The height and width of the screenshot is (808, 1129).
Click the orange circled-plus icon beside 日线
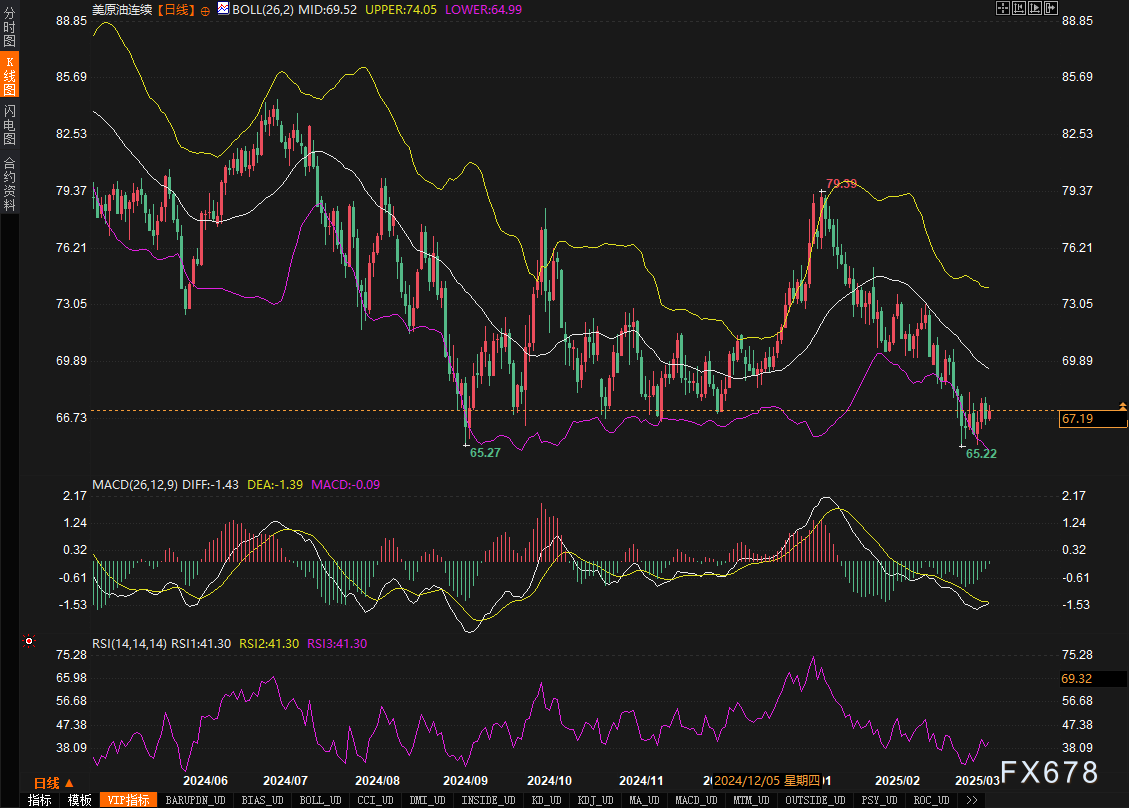tap(205, 9)
